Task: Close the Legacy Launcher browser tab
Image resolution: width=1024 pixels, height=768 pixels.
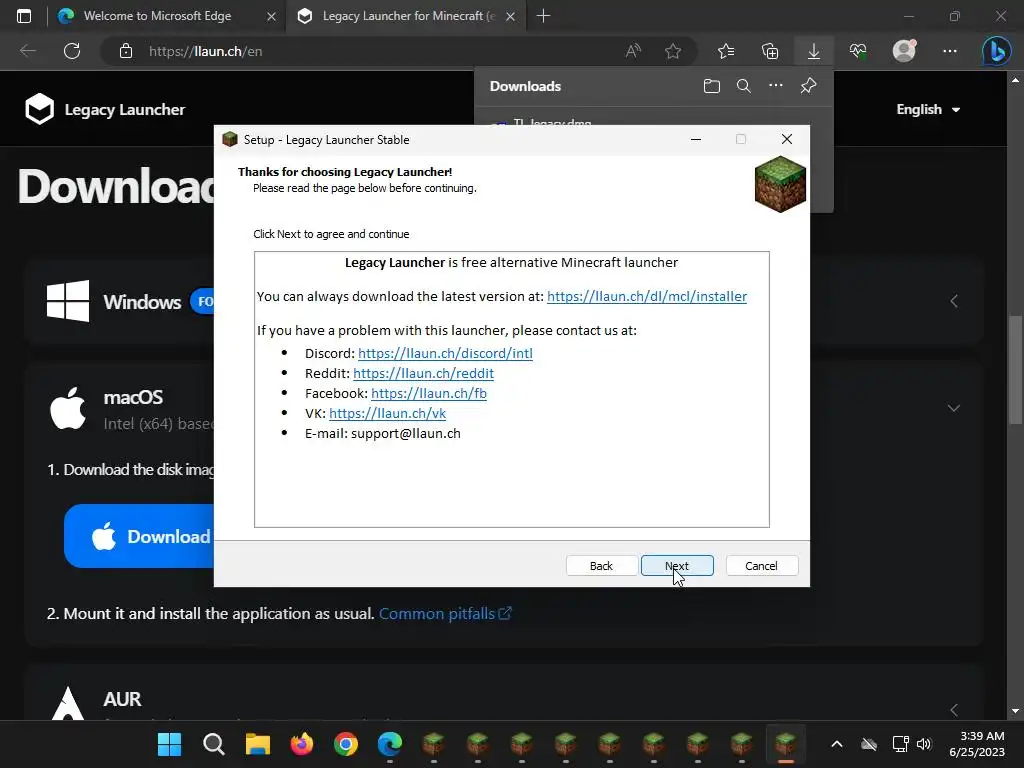Action: tap(511, 16)
